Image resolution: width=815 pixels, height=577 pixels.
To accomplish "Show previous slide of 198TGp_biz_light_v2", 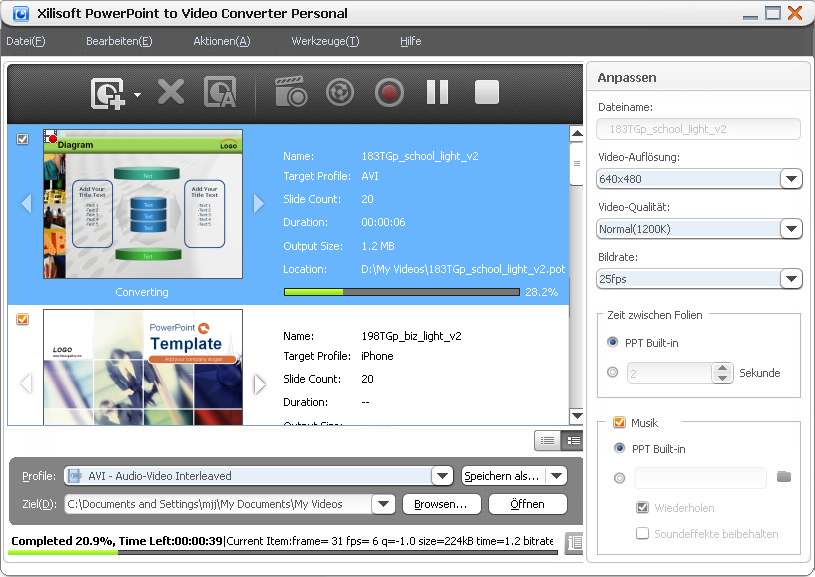I will coord(26,384).
